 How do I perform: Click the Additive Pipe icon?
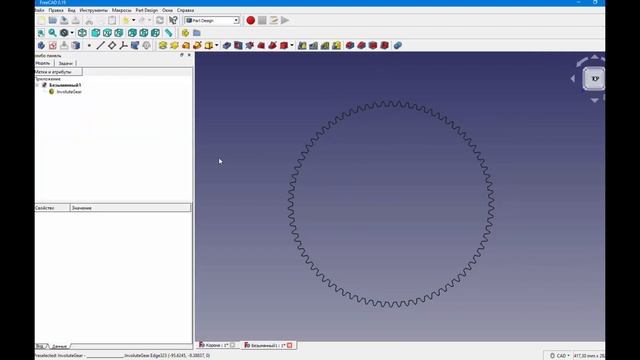197,45
